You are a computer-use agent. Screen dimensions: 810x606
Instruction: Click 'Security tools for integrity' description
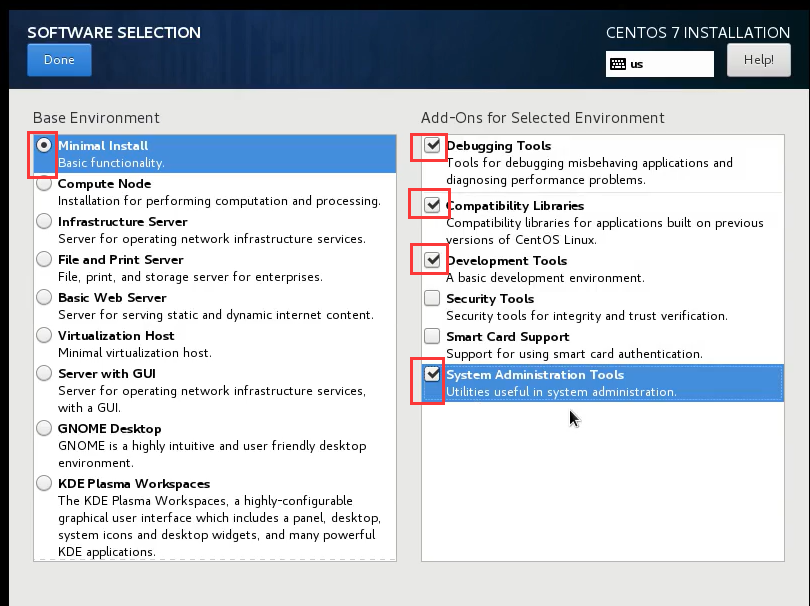pos(586,316)
